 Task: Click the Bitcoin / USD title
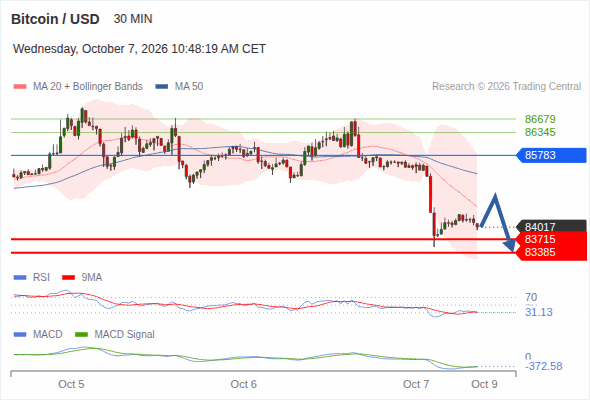coord(55,19)
